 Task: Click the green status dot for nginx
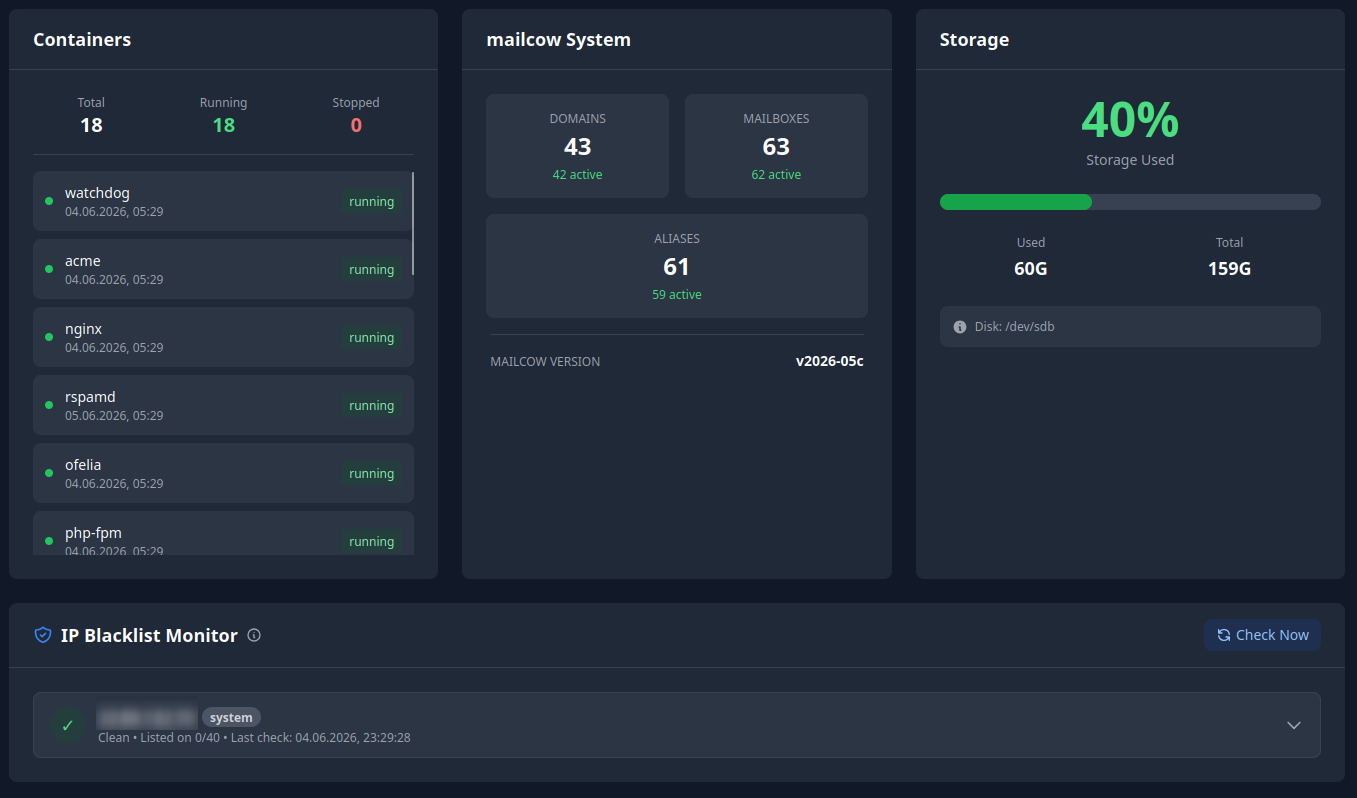pyautogui.click(x=49, y=337)
